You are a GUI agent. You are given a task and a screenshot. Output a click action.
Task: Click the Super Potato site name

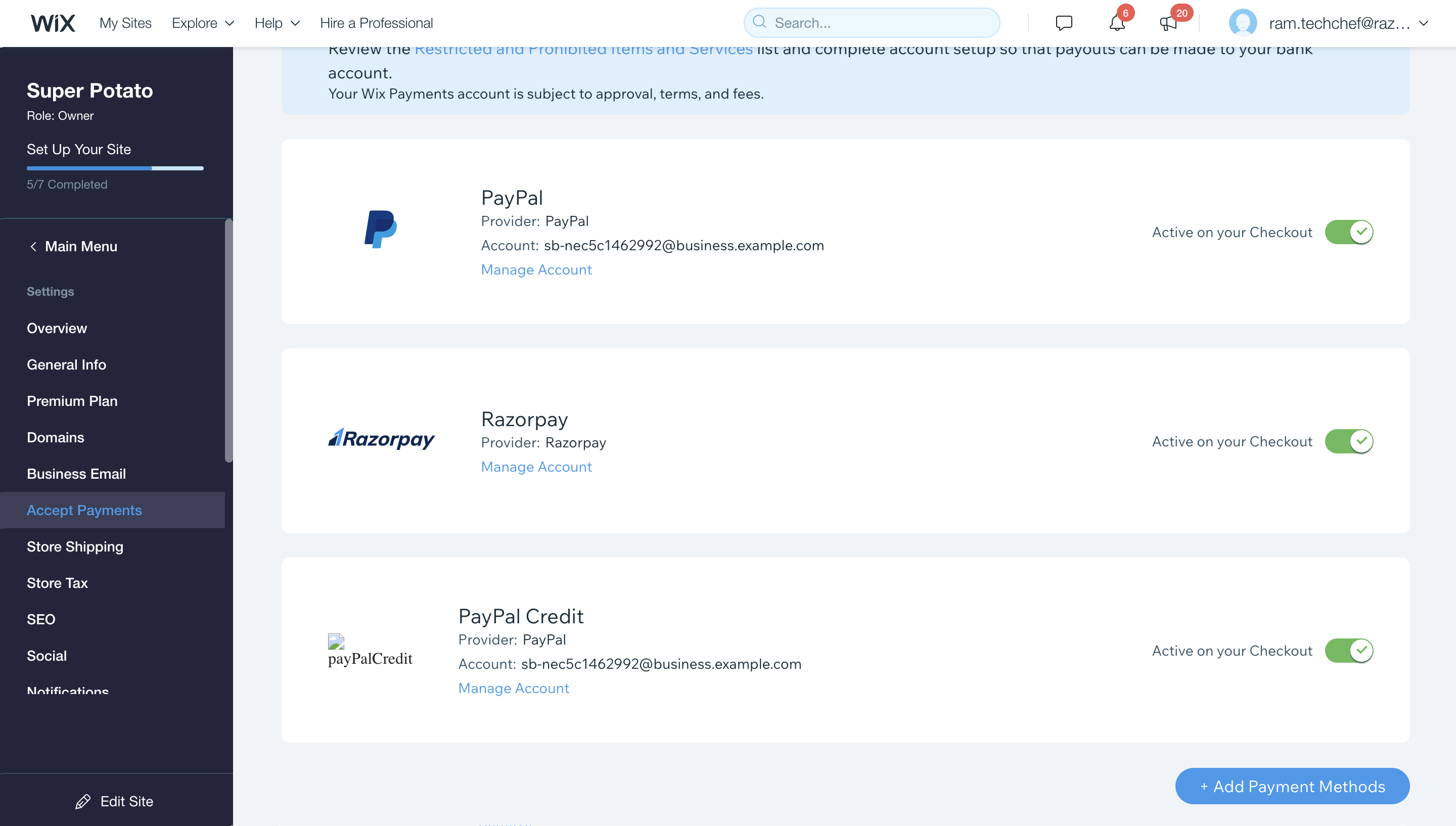[x=89, y=91]
